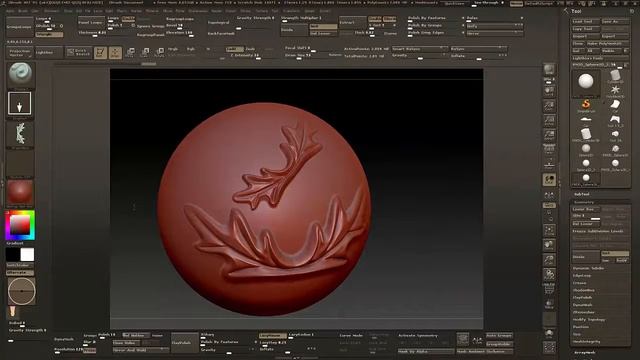Select the PolyMesh3D star tool
This screenshot has height=360, width=640.
[615, 91]
